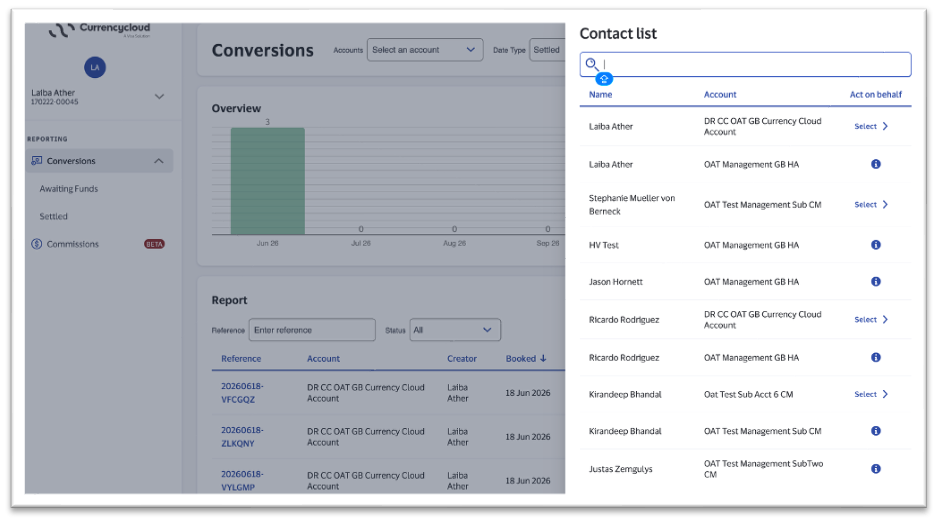Click the Jason Hornett contact name
The image size is (938, 522).
point(616,282)
